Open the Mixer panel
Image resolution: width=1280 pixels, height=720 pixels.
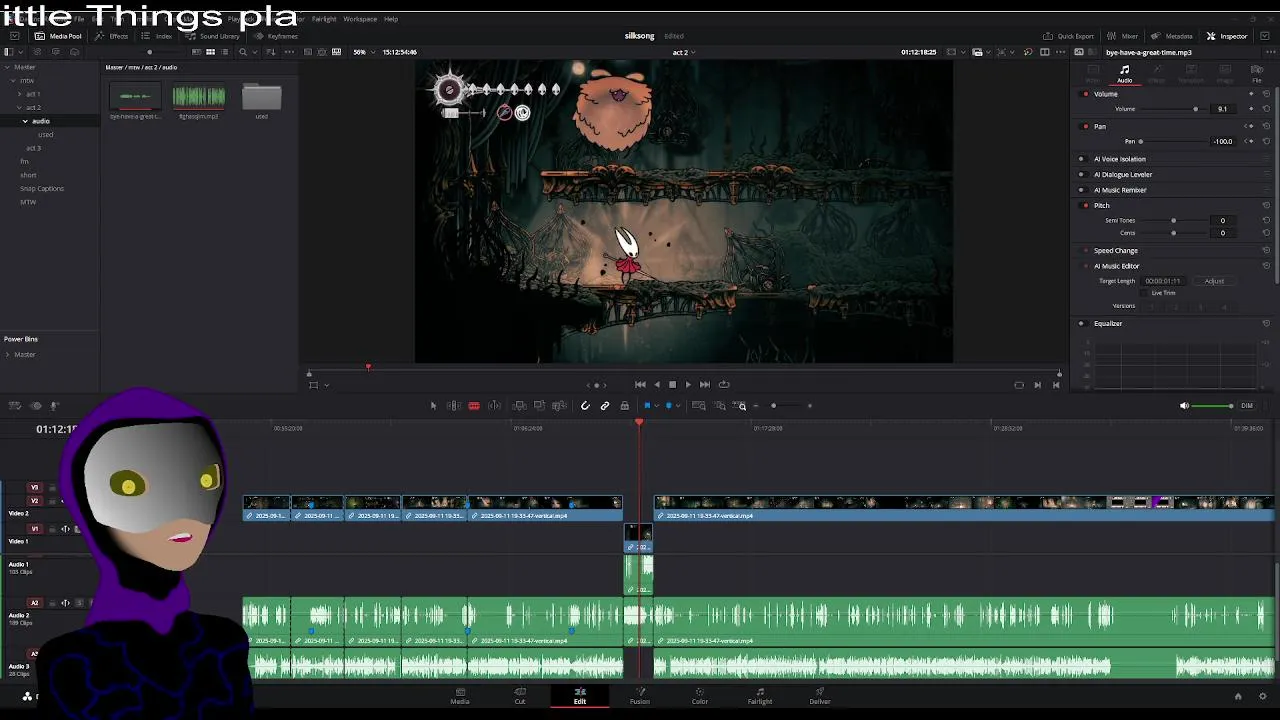(1123, 36)
